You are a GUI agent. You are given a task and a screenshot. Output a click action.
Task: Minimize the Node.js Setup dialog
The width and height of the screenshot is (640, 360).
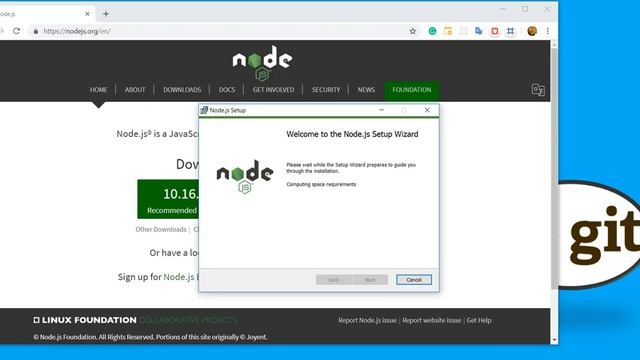(382, 110)
